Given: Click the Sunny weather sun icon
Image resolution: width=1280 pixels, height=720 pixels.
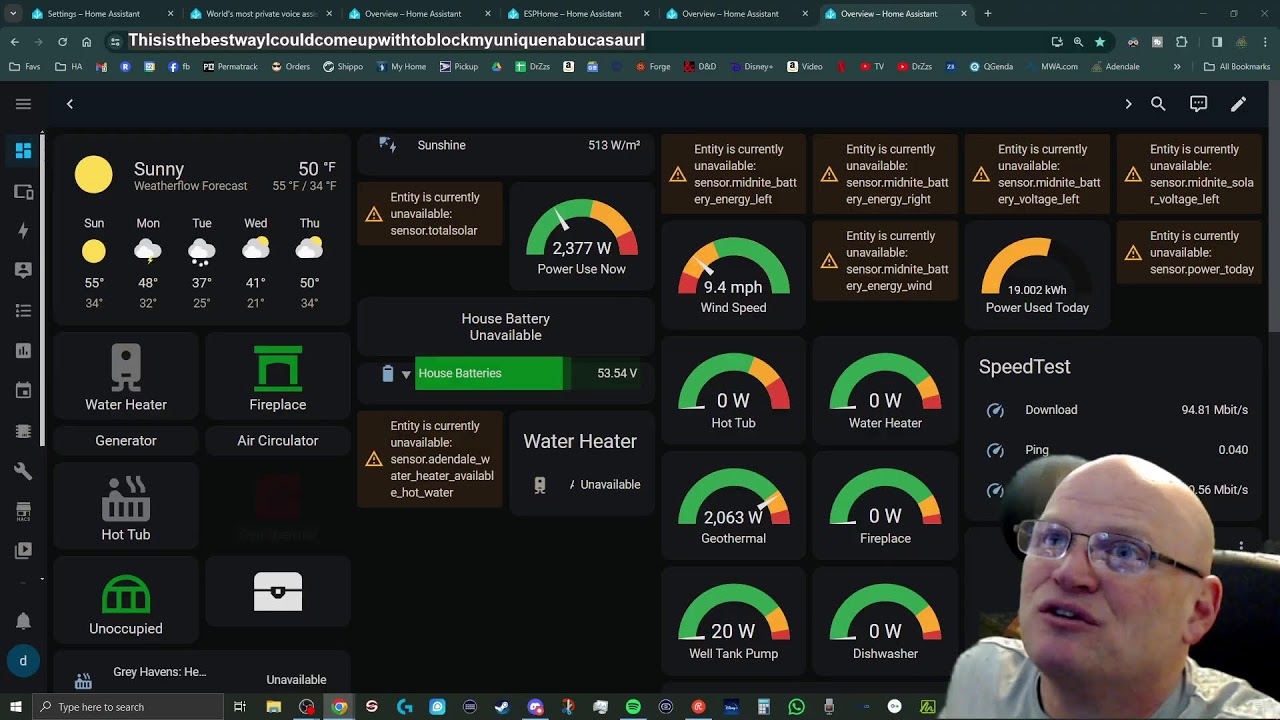Looking at the screenshot, I should pyautogui.click(x=93, y=175).
